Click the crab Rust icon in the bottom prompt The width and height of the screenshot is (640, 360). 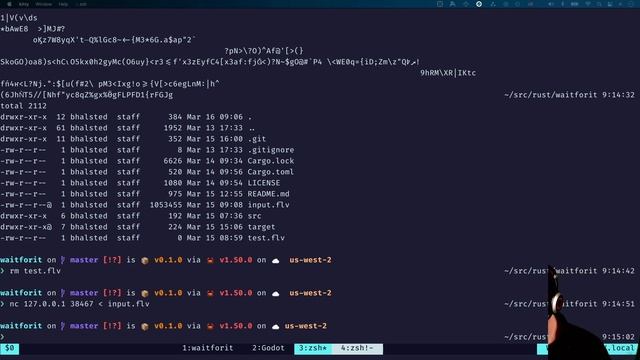coord(210,326)
